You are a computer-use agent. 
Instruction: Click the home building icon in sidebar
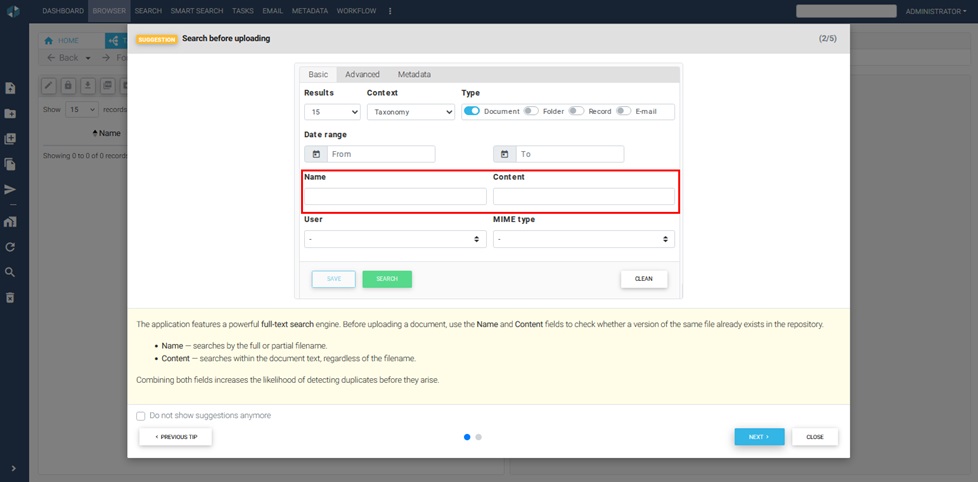coord(10,221)
